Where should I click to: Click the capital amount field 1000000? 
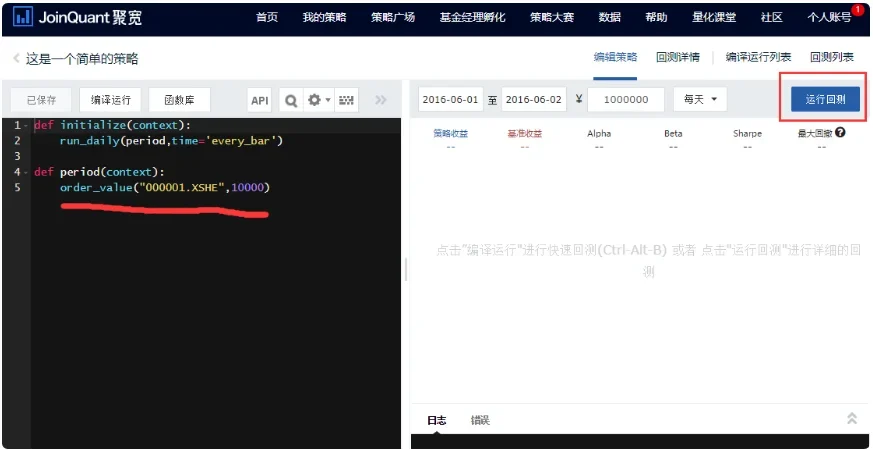[626, 100]
